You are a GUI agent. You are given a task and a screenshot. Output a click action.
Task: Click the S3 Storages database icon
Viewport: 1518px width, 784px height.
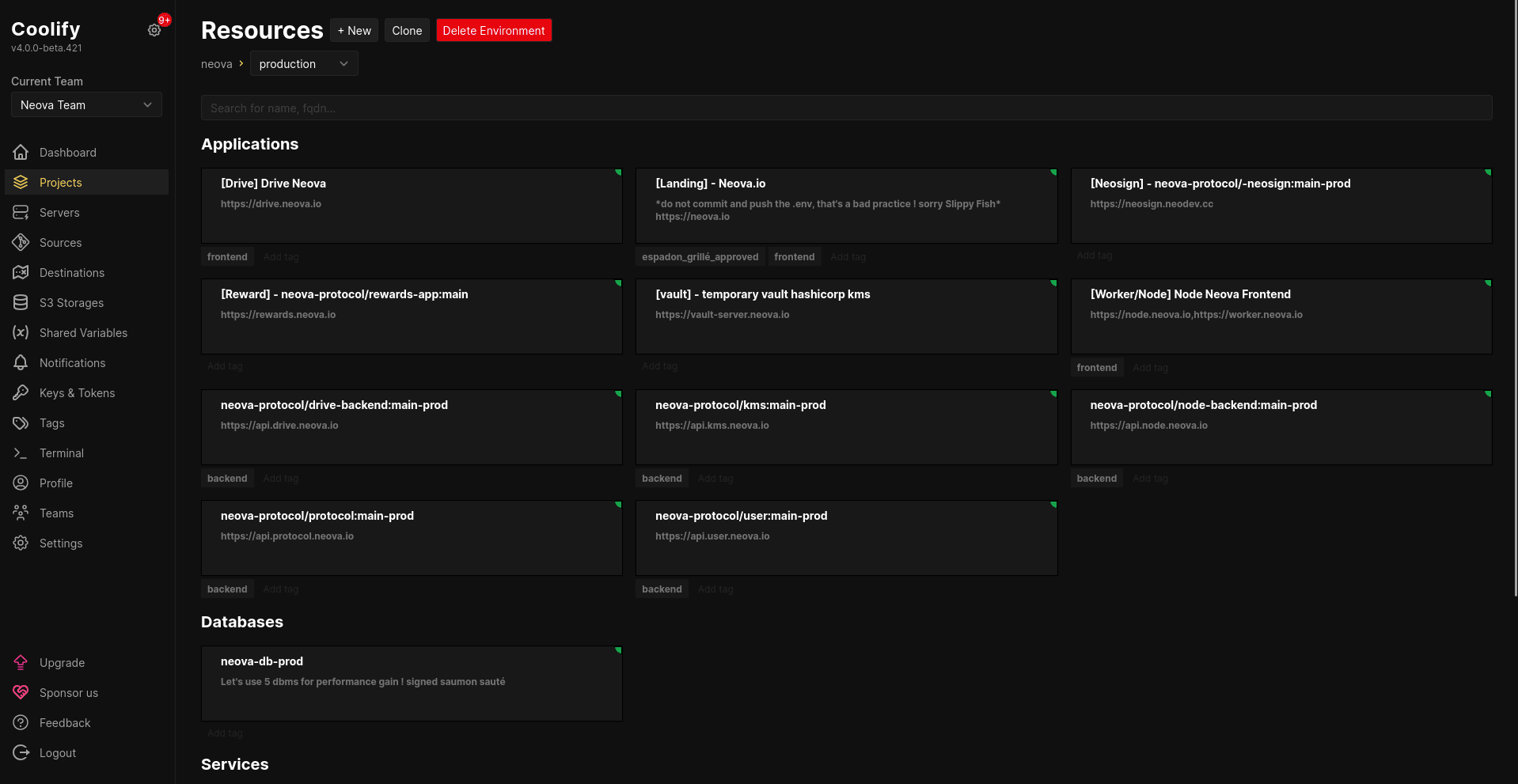[21, 303]
